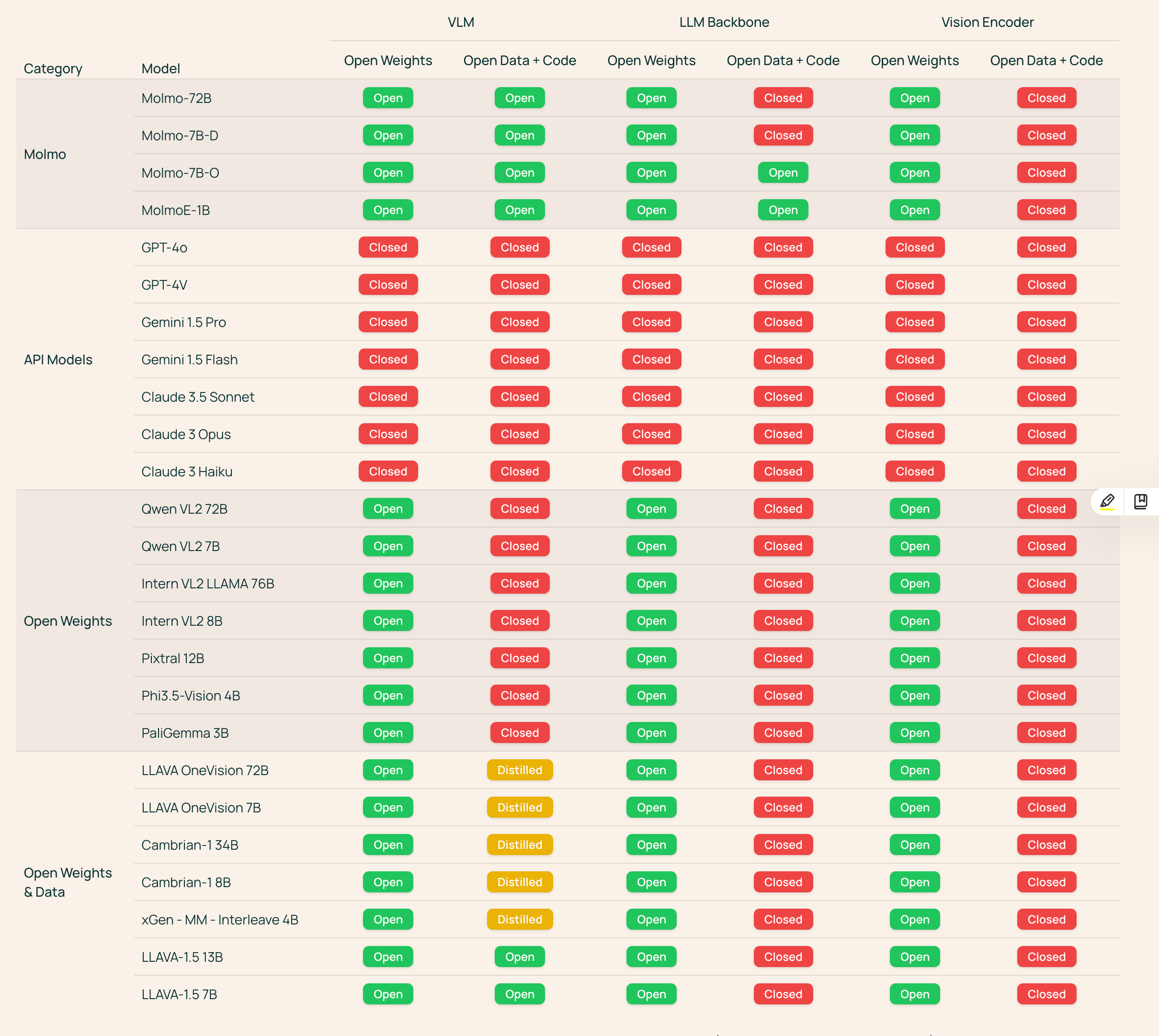Click Open Weights header under VLM
Viewport: 1159px width, 1036px height.
pos(388,60)
